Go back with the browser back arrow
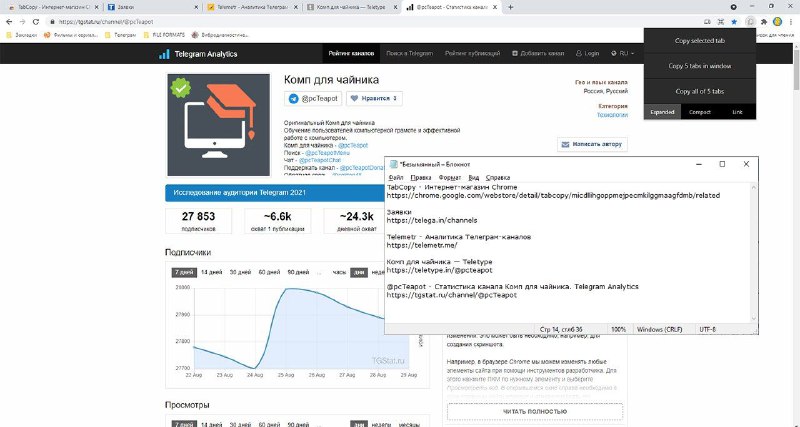800x427 pixels. pos(9,22)
